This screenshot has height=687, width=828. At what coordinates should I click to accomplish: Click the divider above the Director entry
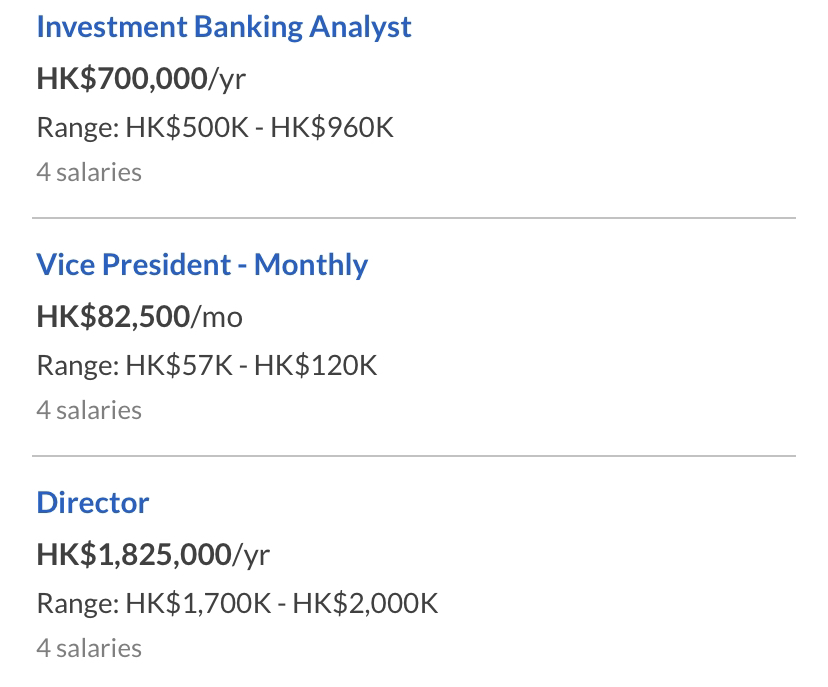414,456
